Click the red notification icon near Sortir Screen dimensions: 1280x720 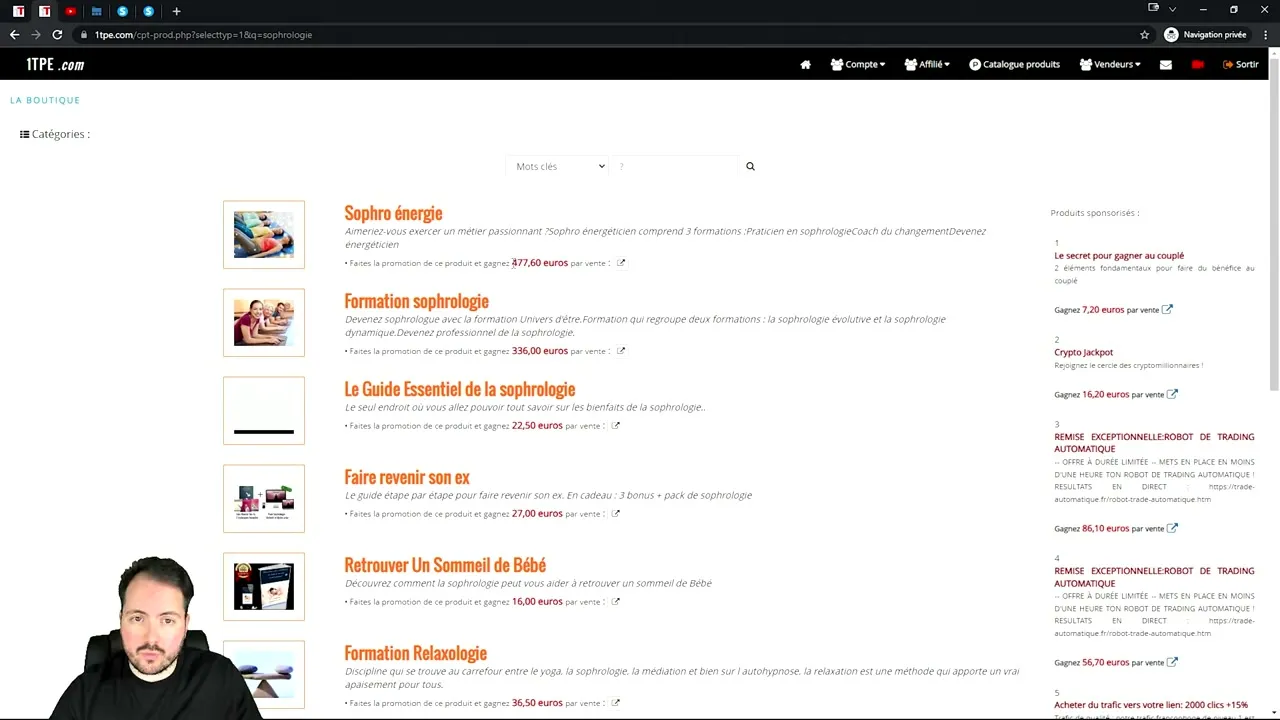pyautogui.click(x=1198, y=64)
